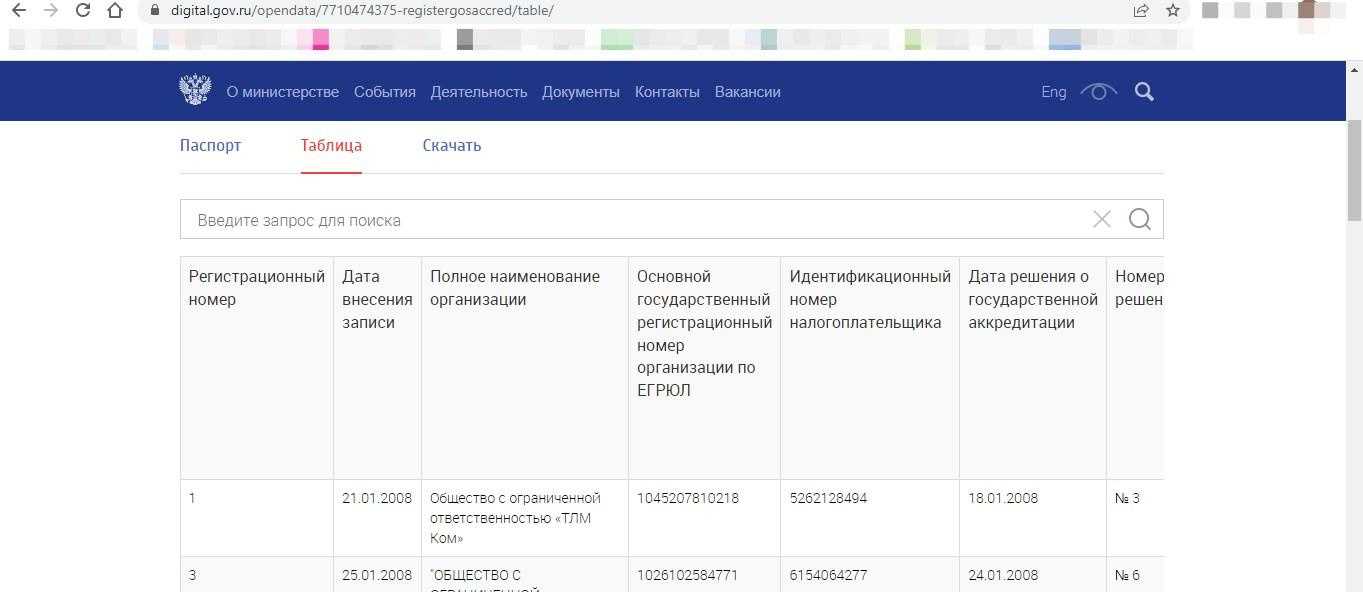
Task: Reload the page with refresh icon
Action: click(83, 10)
